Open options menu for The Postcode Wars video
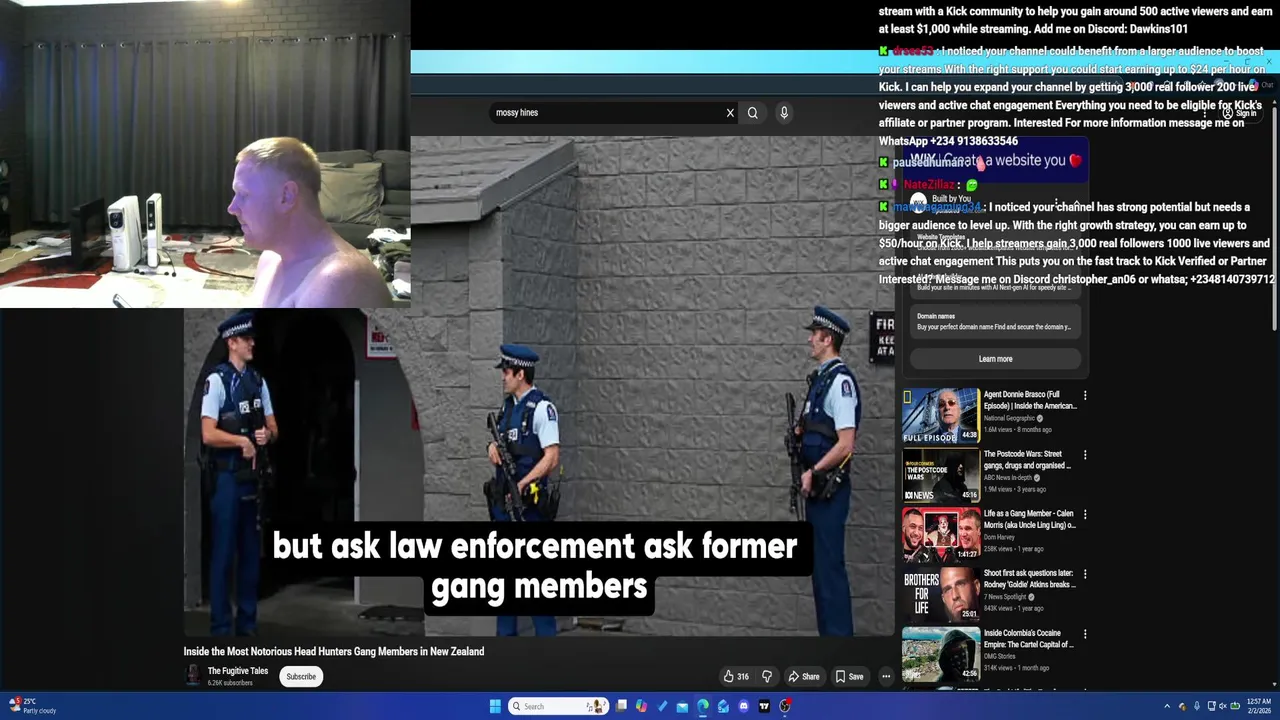This screenshot has height=720, width=1280. click(1085, 455)
